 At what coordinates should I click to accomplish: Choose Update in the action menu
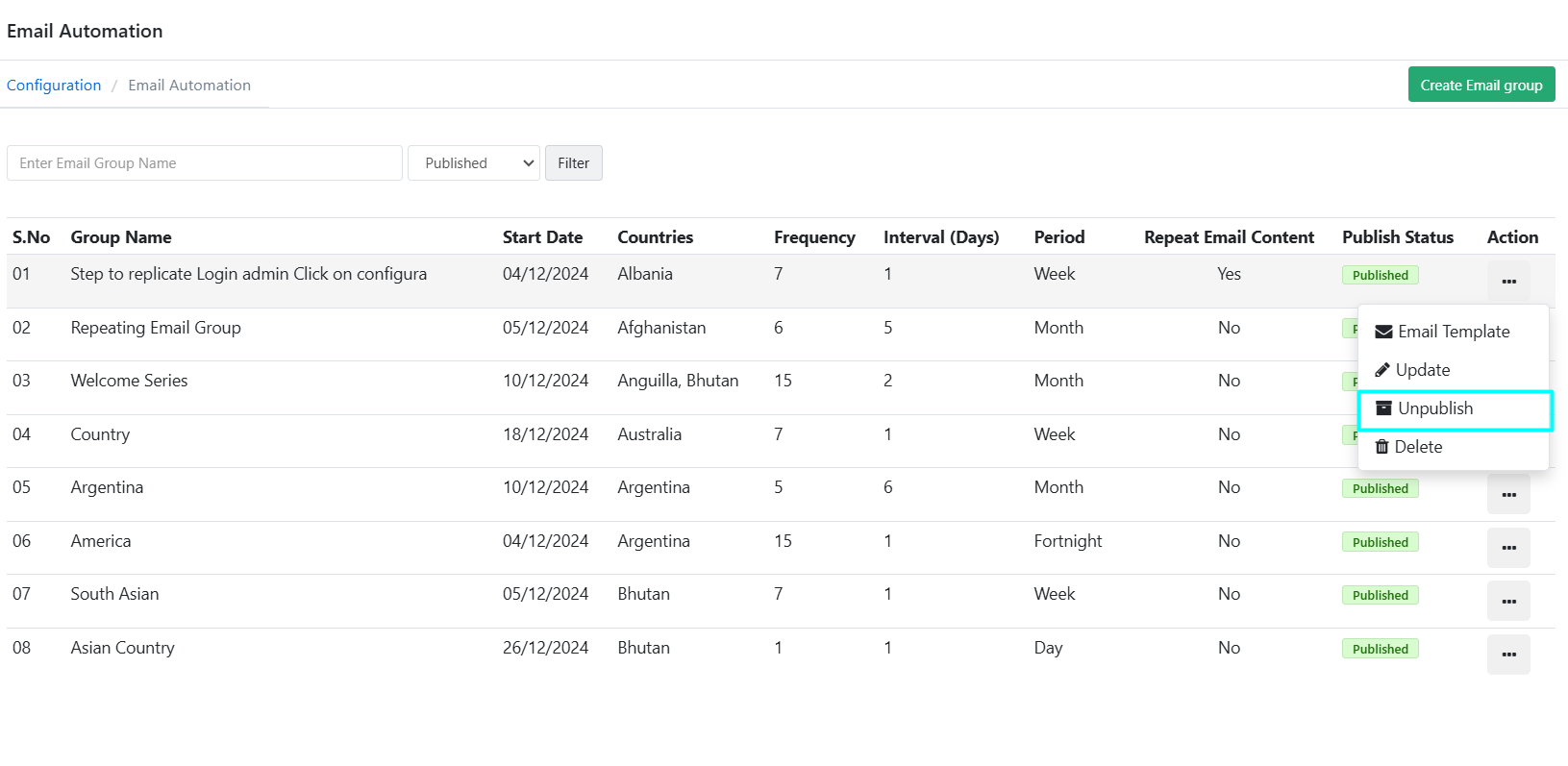[1422, 370]
